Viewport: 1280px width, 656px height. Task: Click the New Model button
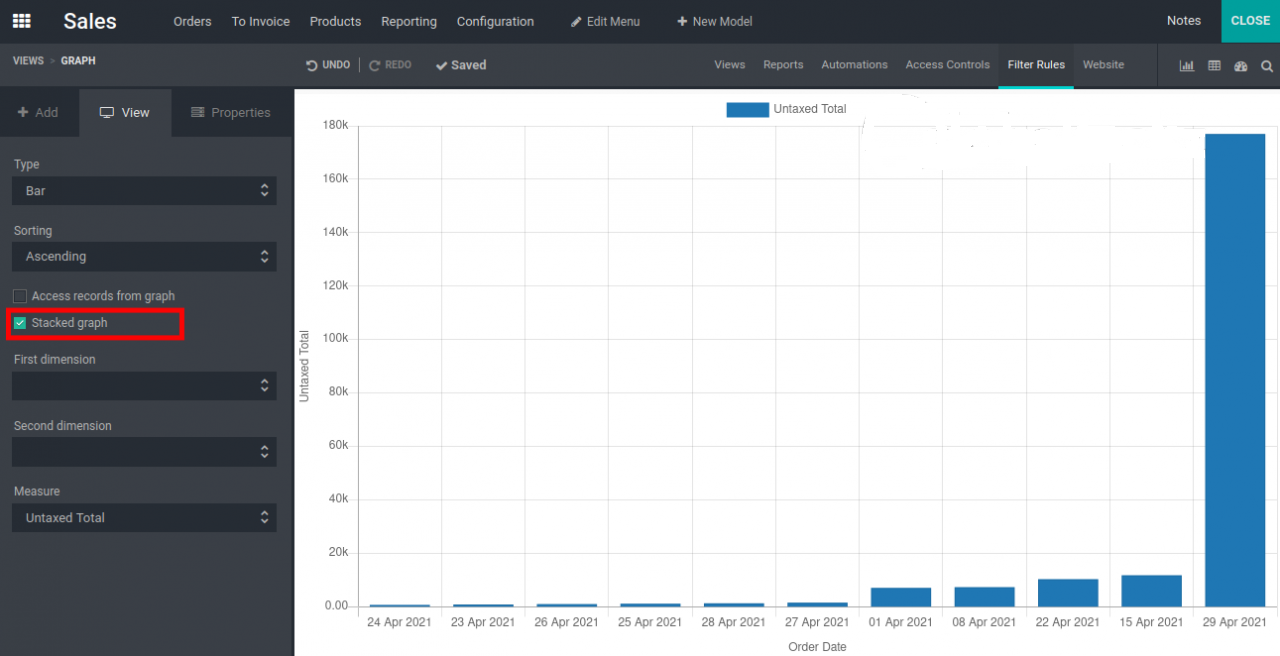714,21
